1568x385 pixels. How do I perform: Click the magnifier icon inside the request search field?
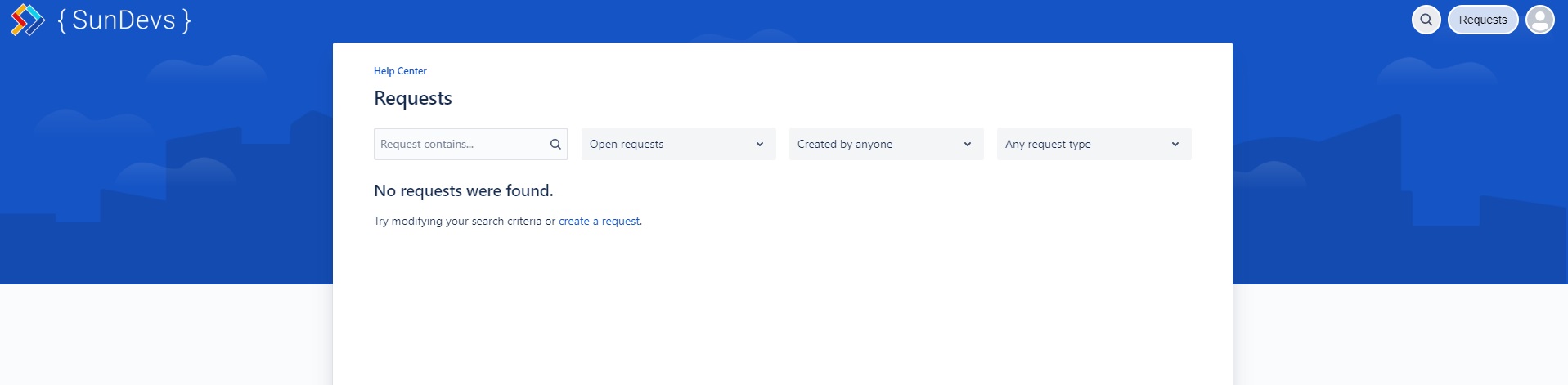[555, 144]
